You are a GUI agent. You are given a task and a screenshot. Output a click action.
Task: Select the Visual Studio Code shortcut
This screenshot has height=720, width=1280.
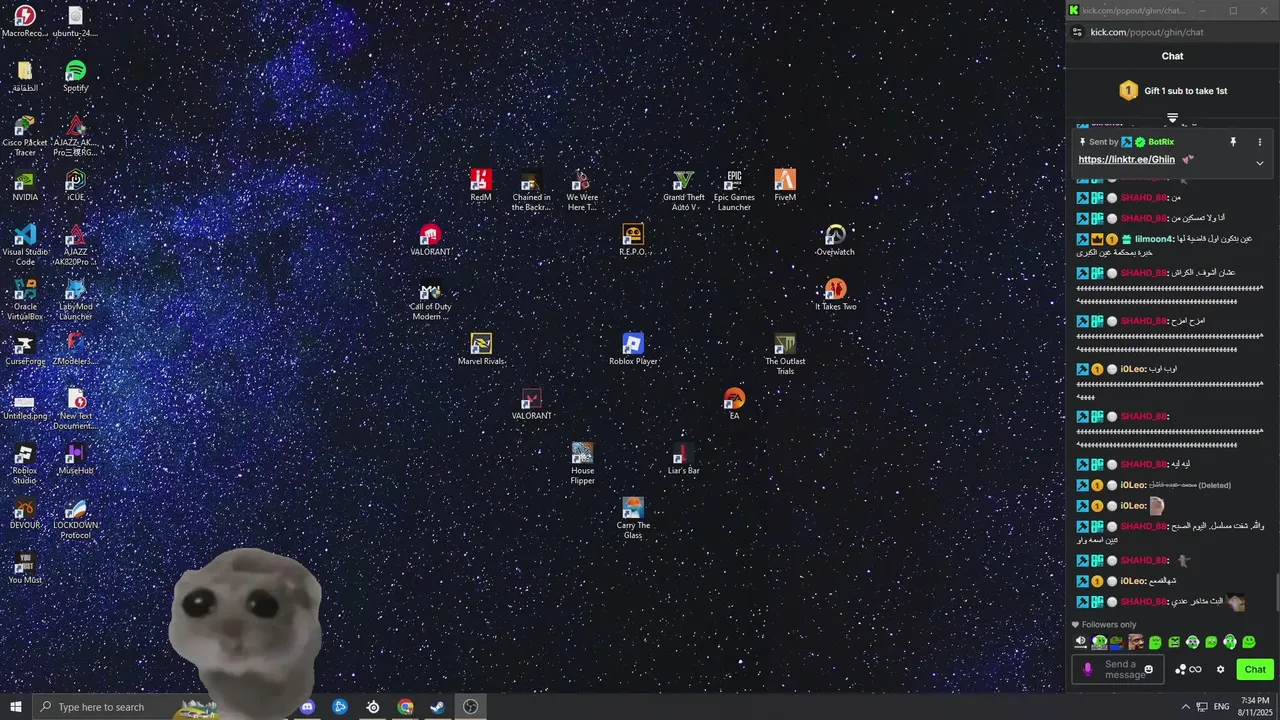(x=25, y=245)
